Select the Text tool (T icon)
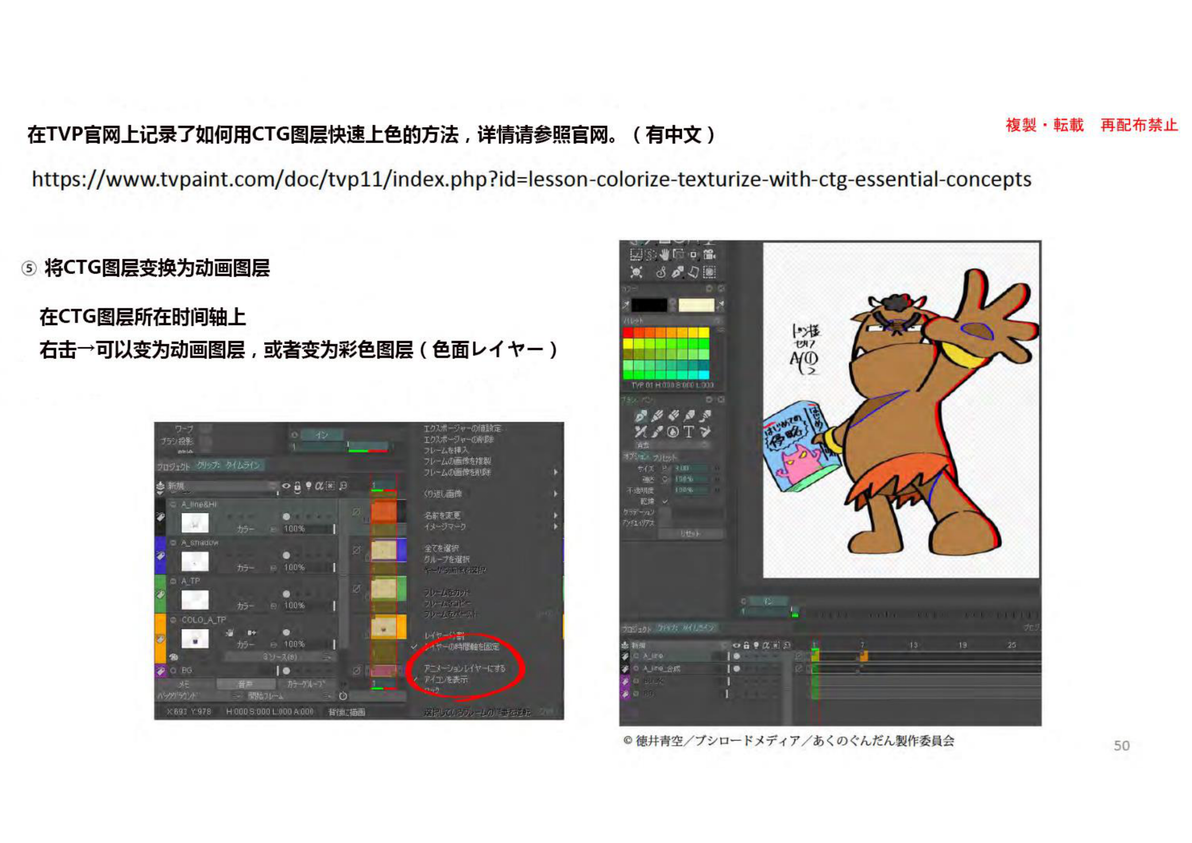Viewport: 1192px width, 843px height. pyautogui.click(x=690, y=432)
